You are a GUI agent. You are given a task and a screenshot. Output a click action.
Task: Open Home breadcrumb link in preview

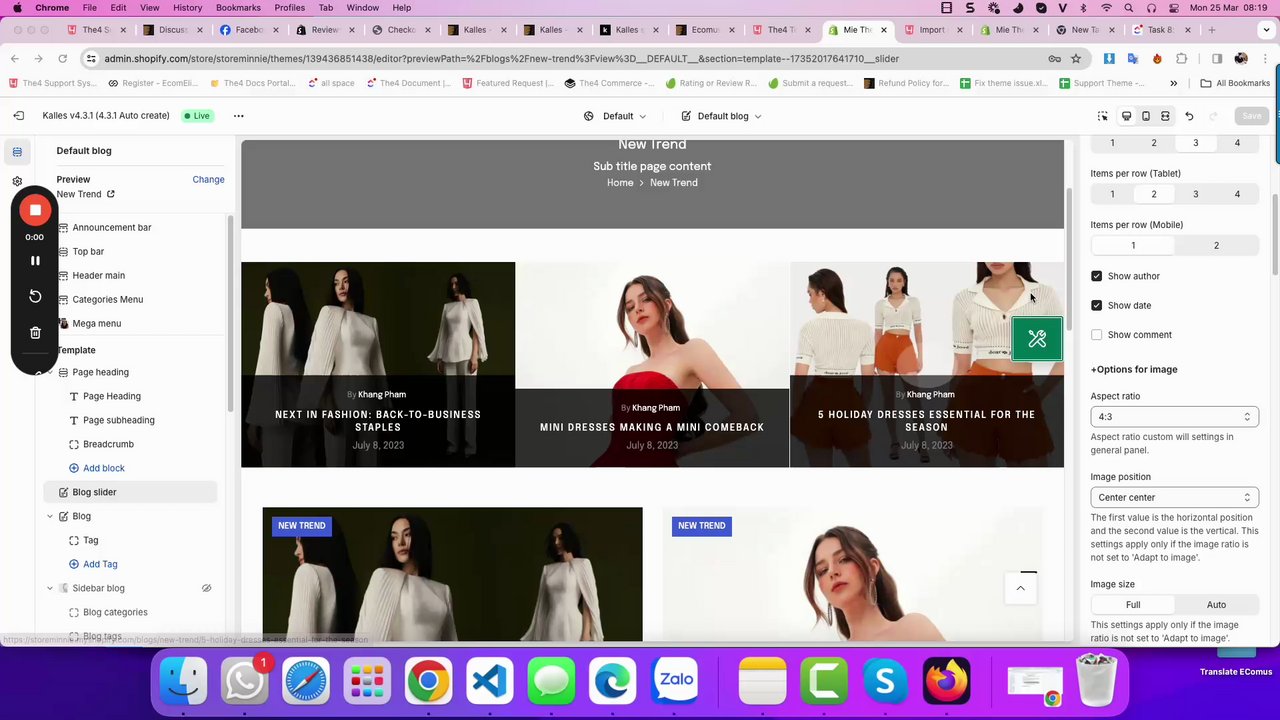coord(620,183)
